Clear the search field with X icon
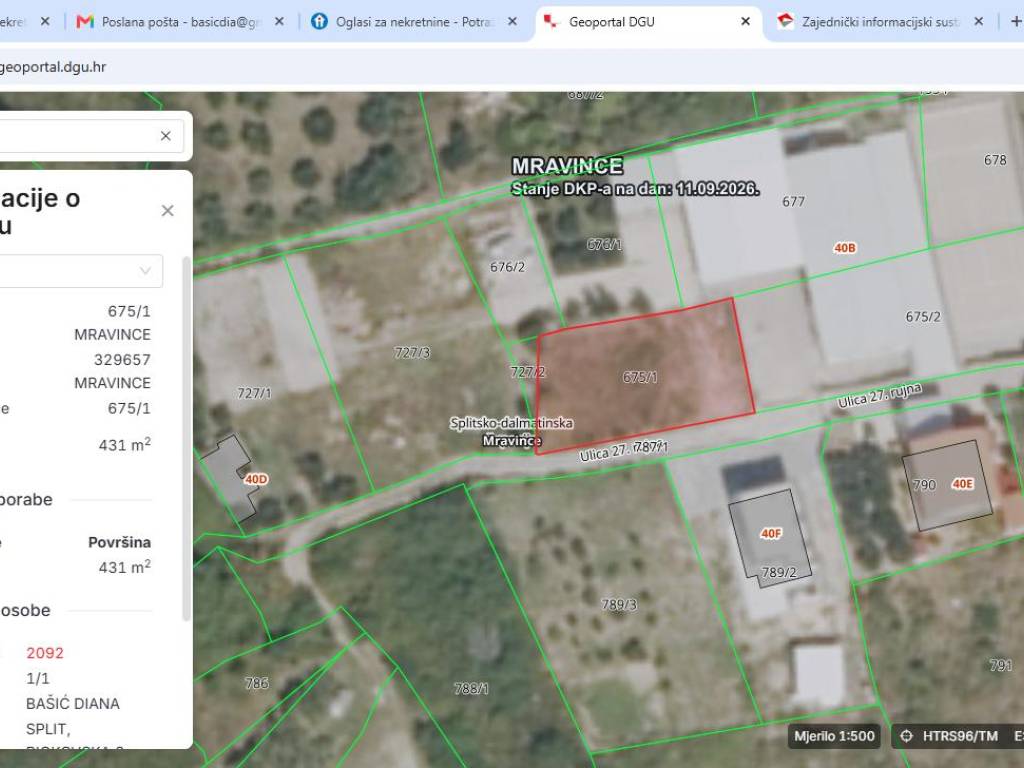 pyautogui.click(x=165, y=135)
